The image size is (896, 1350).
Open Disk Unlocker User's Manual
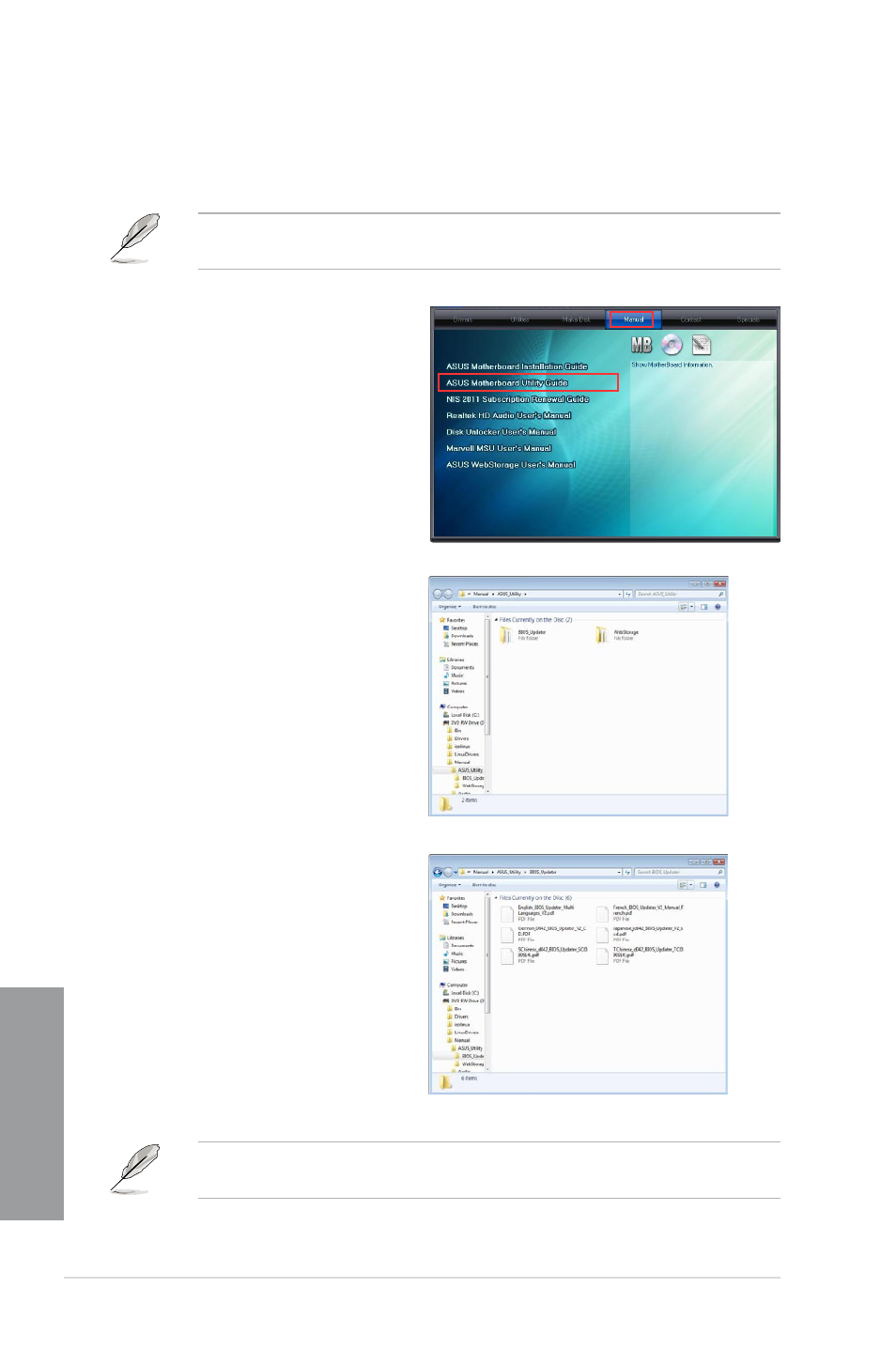click(x=501, y=432)
